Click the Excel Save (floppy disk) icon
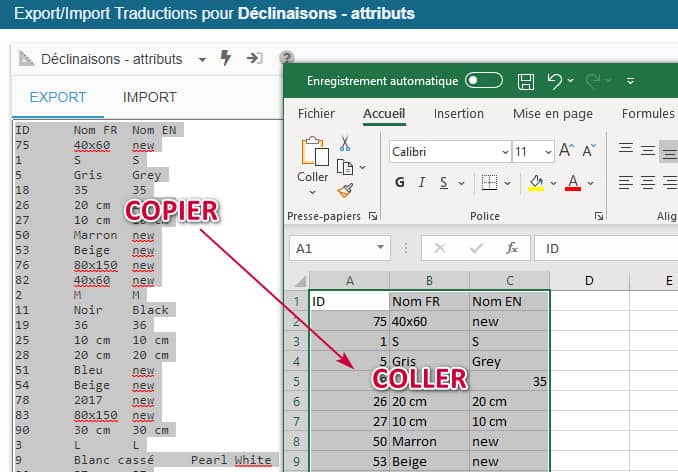678x472 pixels. [x=526, y=81]
